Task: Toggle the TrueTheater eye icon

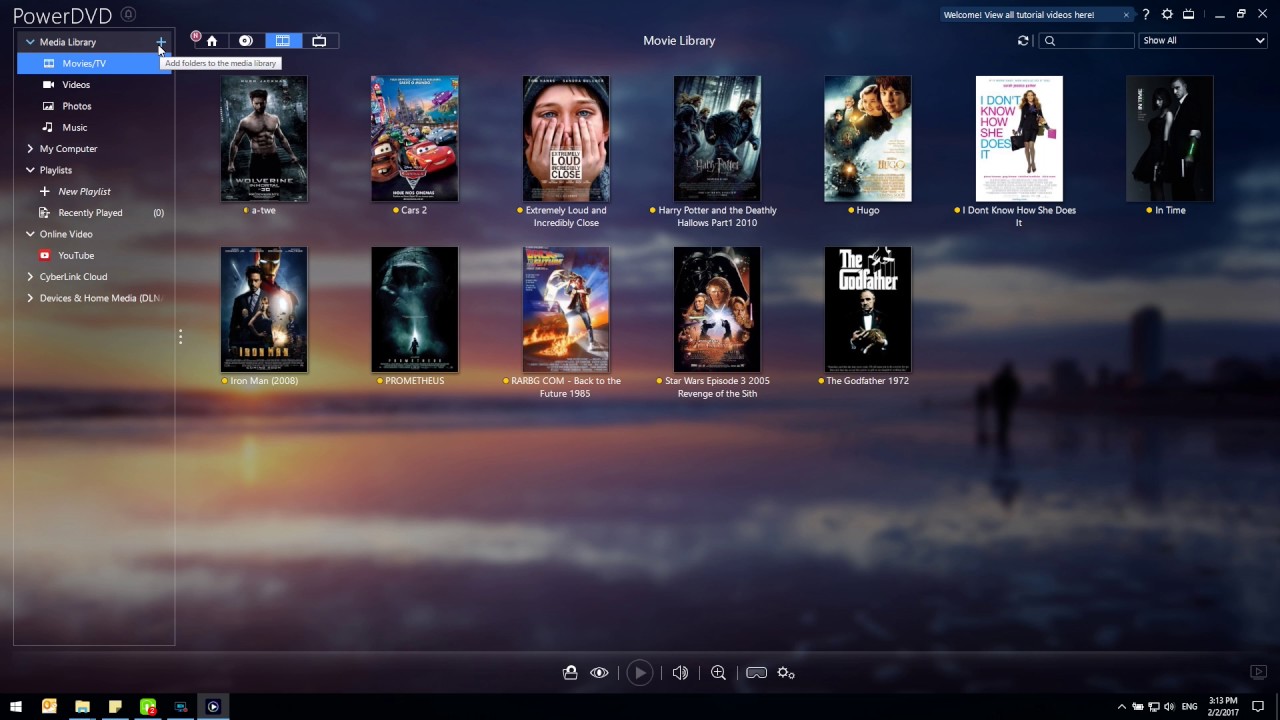Action: tap(599, 673)
